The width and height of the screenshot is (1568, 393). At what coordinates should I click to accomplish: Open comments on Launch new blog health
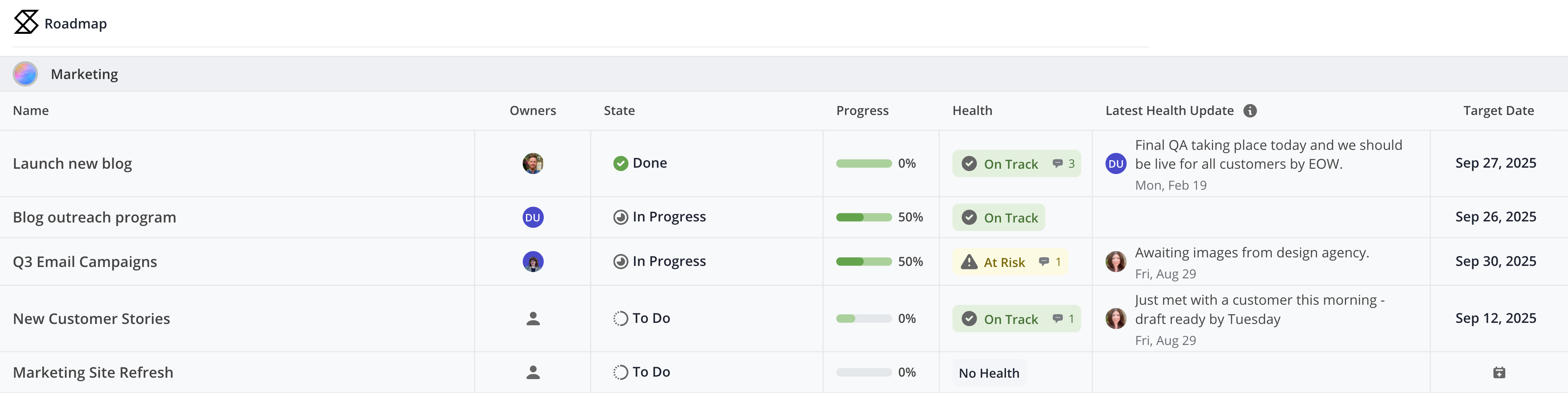pyautogui.click(x=1063, y=164)
